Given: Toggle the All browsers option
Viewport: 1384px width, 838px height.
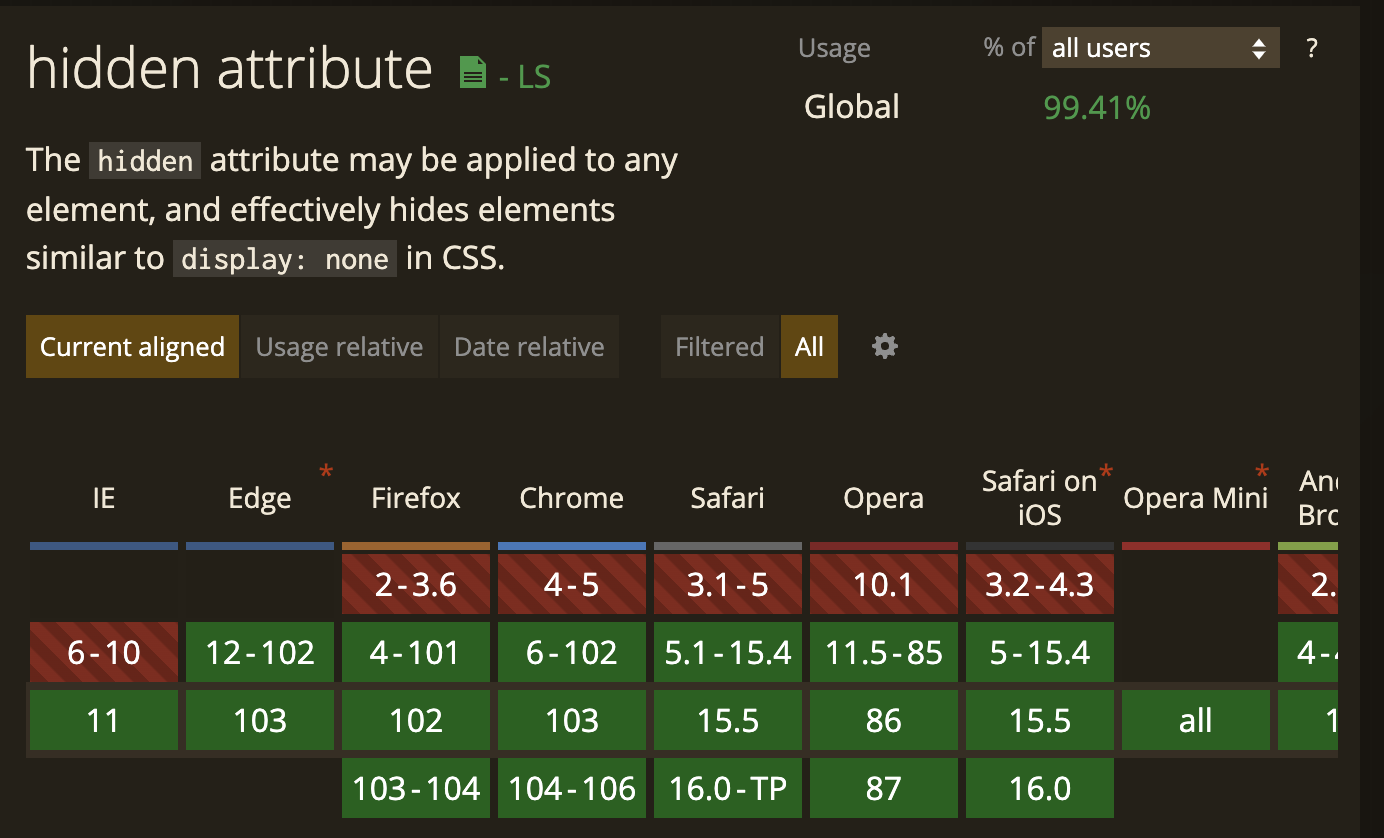Looking at the screenshot, I should [x=809, y=347].
